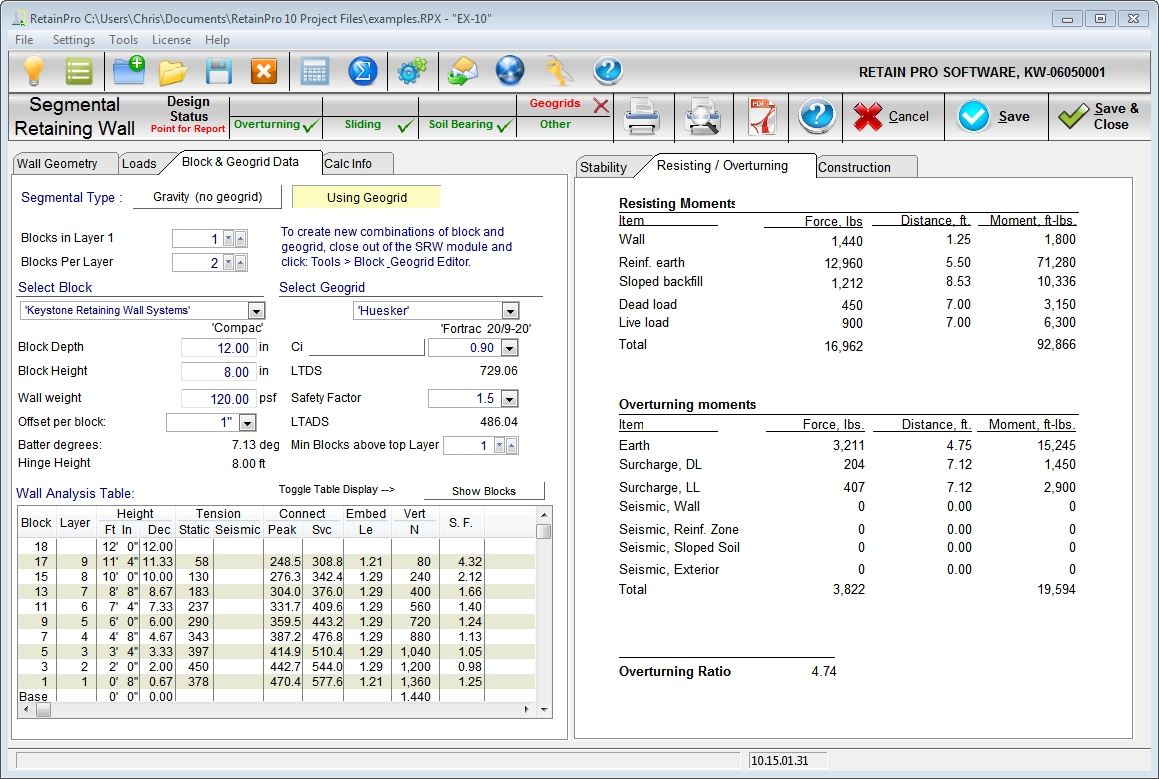Open the Safety Factor dropdown
This screenshot has height=779, width=1159.
tap(509, 399)
